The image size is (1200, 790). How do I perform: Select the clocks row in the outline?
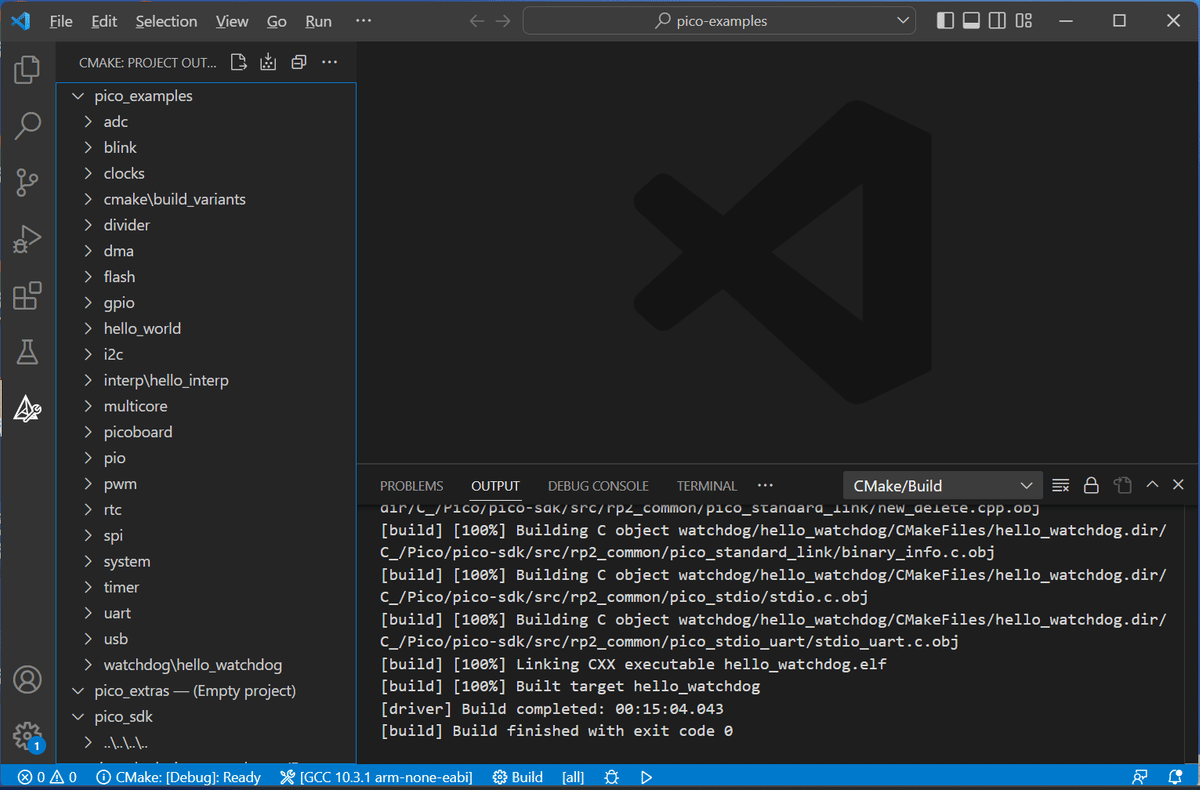coord(206,174)
